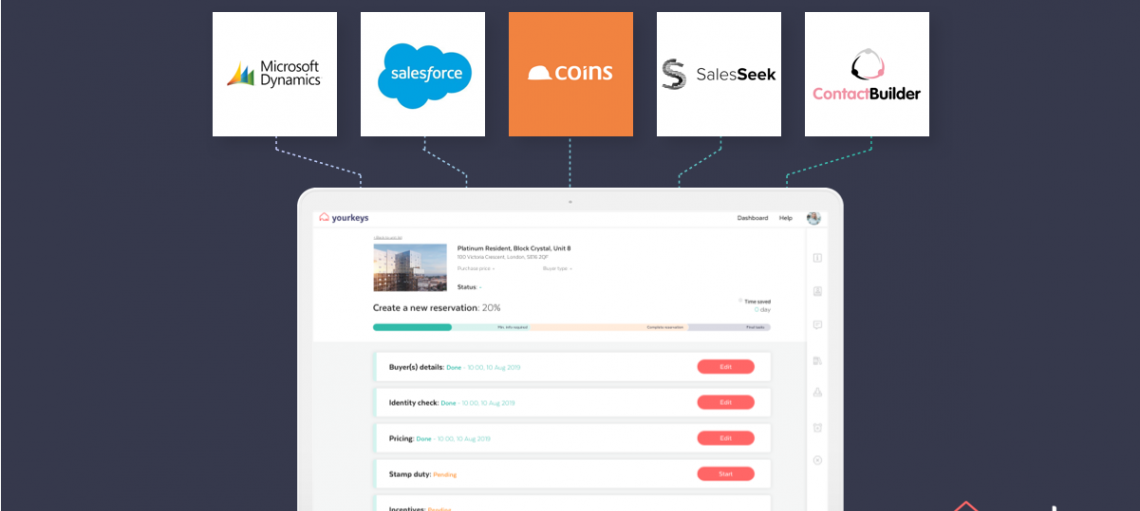The width and height of the screenshot is (1140, 511).
Task: Open the Dashboard menu item
Action: tap(752, 218)
